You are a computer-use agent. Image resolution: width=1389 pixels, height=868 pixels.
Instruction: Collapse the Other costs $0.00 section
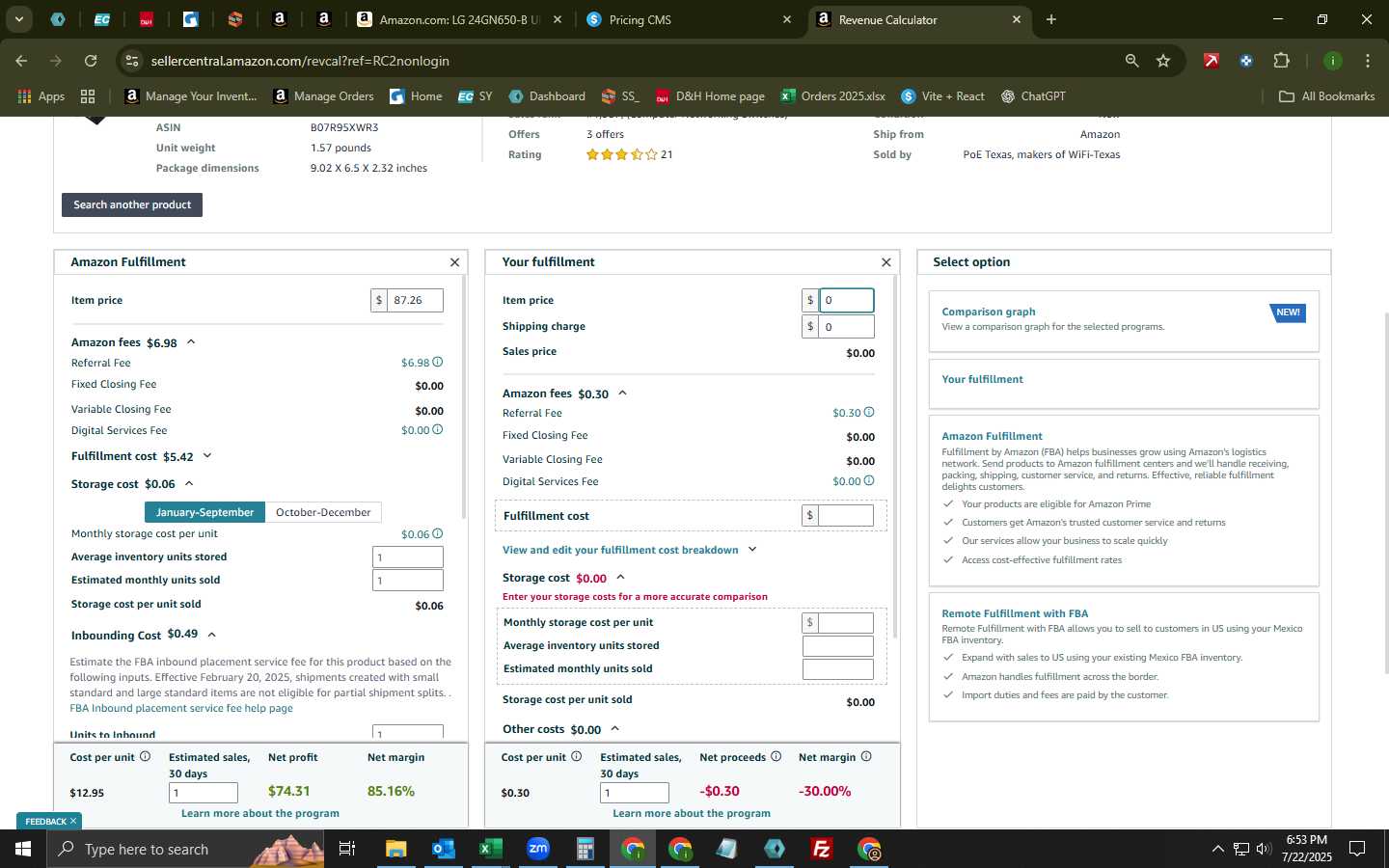point(614,728)
